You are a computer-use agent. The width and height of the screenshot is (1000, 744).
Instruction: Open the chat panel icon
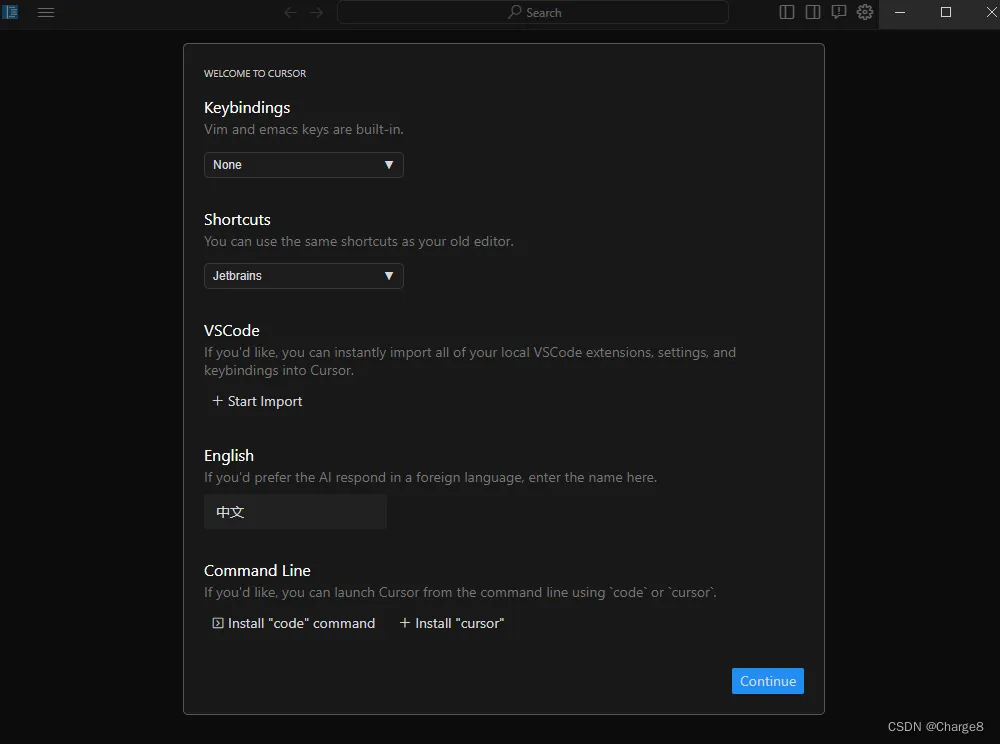tap(839, 12)
